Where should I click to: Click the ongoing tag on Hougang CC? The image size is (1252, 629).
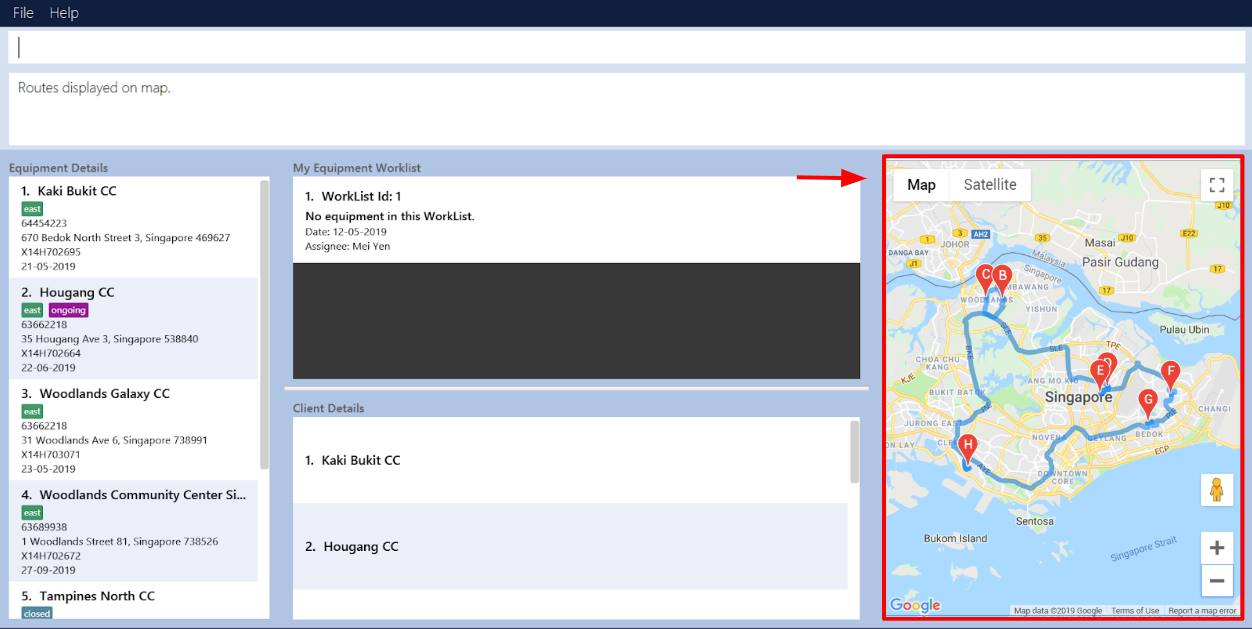pos(68,310)
